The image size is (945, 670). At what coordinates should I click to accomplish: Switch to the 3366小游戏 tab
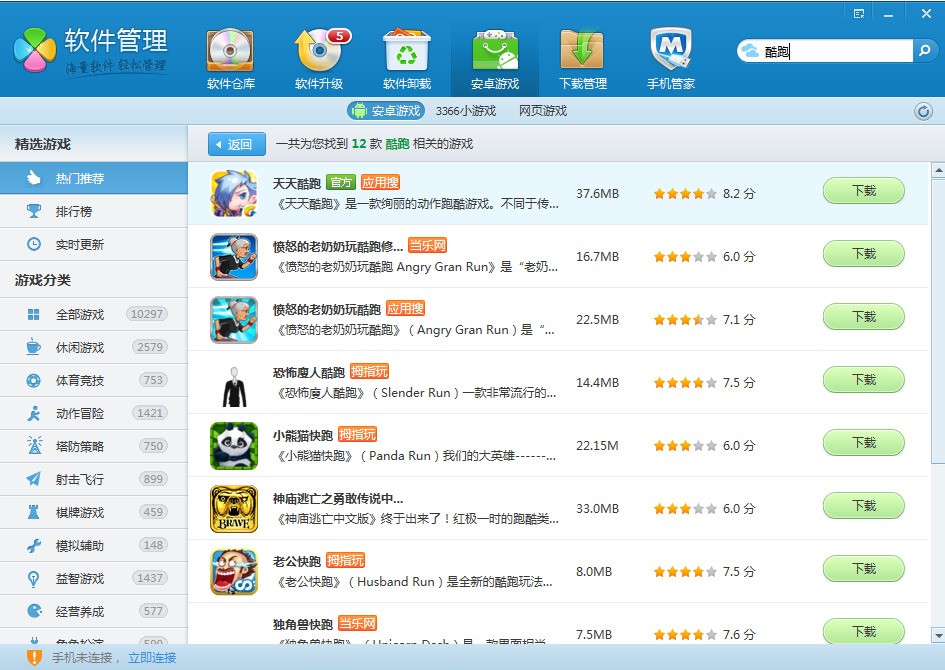pyautogui.click(x=466, y=111)
